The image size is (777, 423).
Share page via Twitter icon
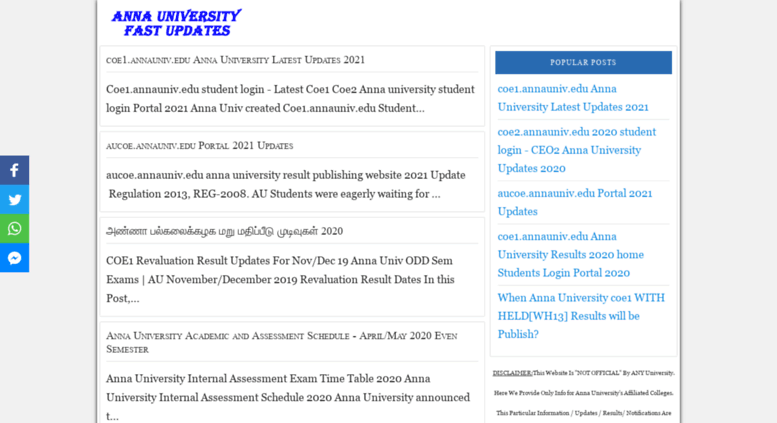click(14, 199)
